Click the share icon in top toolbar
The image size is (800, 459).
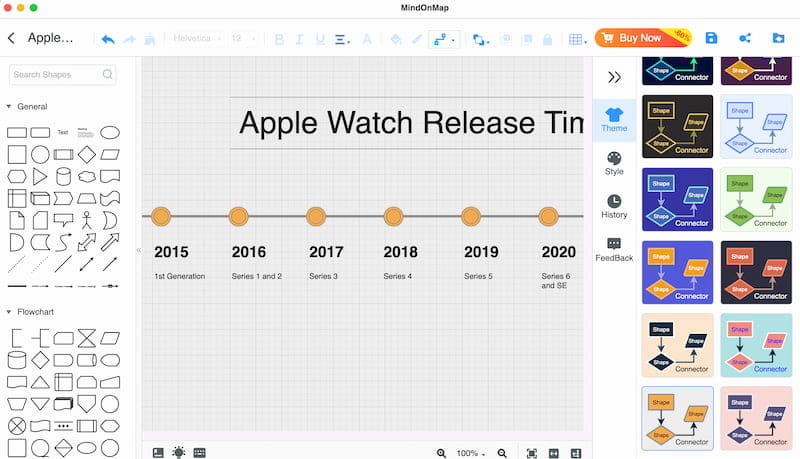(745, 38)
